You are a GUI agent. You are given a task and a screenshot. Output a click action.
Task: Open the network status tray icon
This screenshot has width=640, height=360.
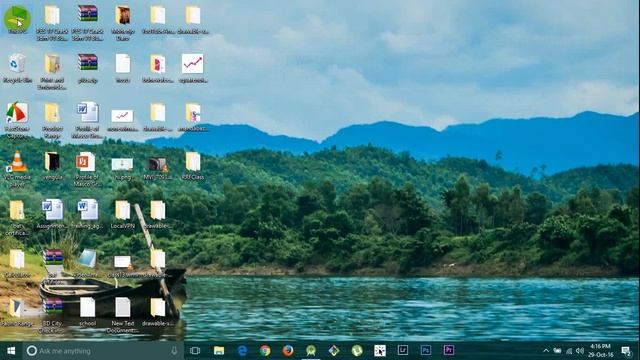coord(569,351)
